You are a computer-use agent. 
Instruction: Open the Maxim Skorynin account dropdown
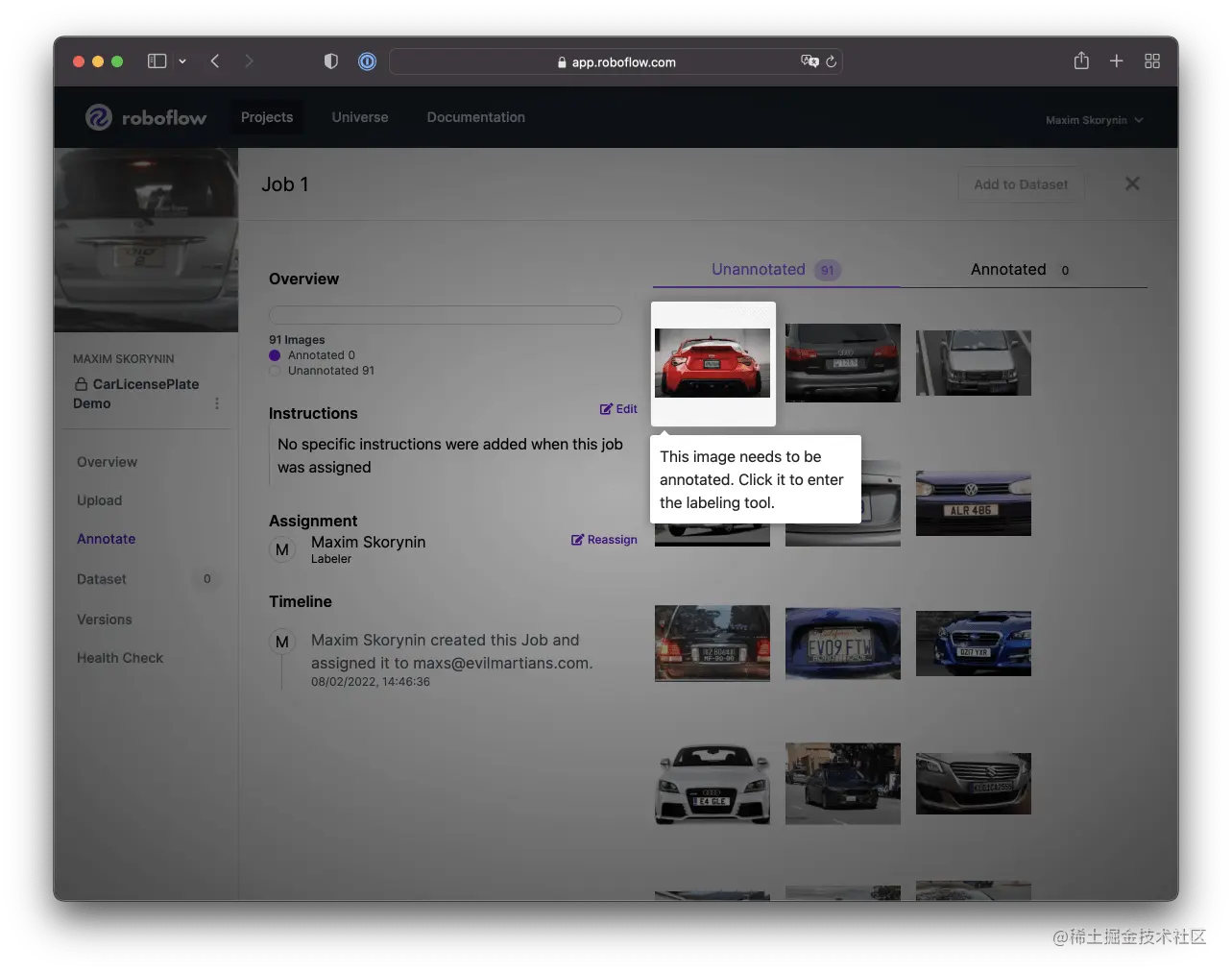1093,119
